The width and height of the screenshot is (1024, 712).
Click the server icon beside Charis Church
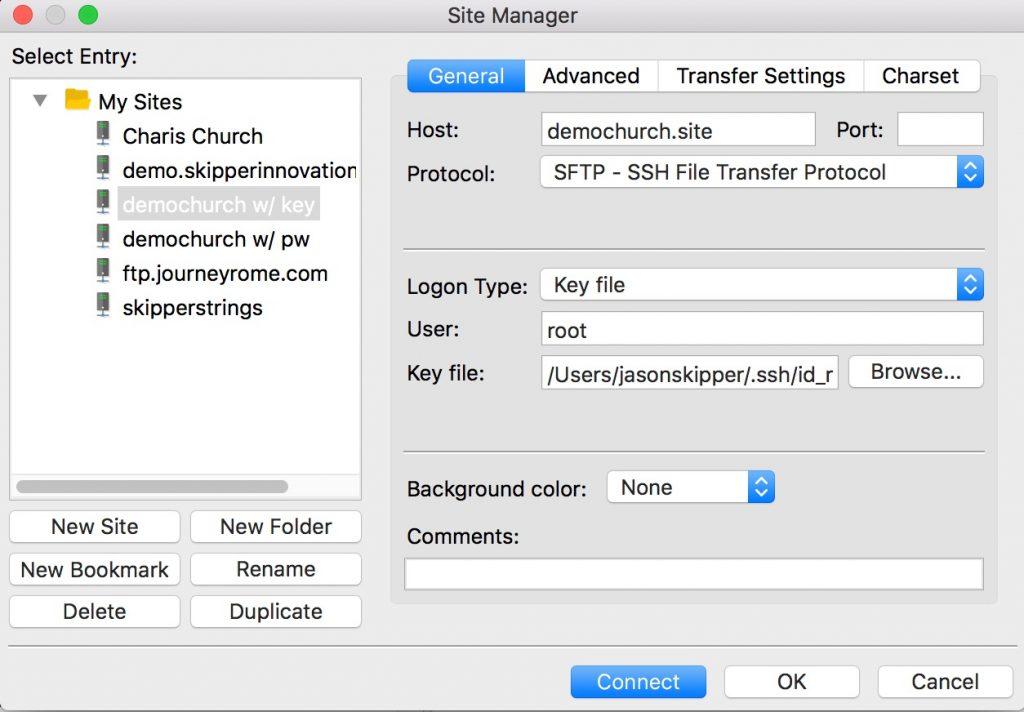pos(103,133)
